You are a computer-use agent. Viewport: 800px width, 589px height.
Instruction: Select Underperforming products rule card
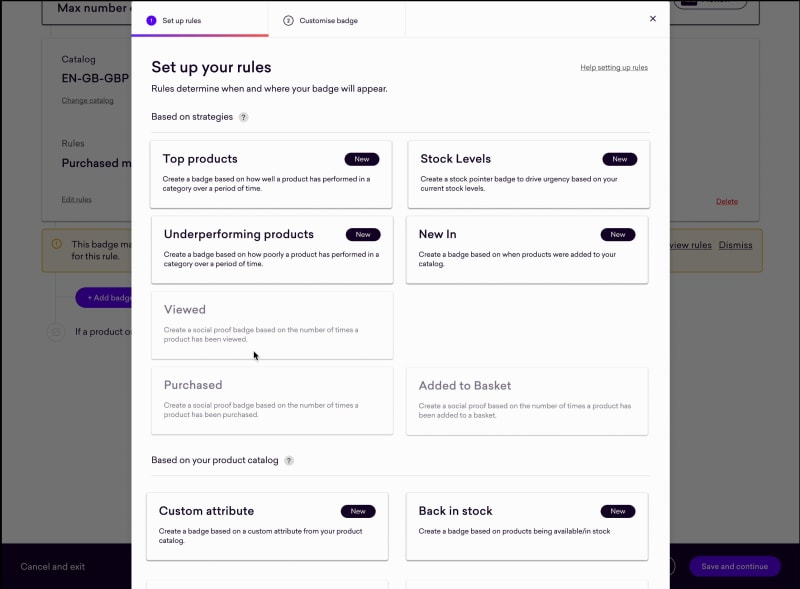click(x=271, y=249)
